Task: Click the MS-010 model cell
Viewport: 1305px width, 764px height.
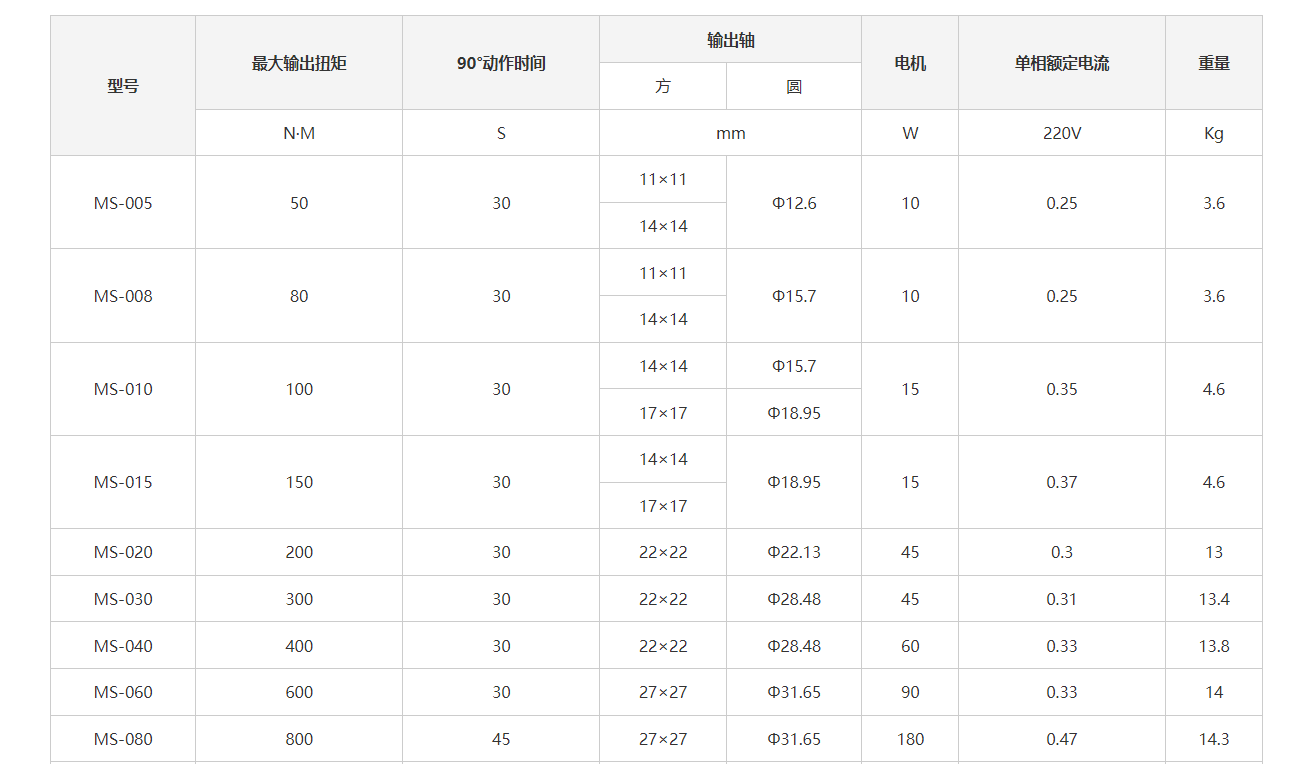Action: (123, 389)
